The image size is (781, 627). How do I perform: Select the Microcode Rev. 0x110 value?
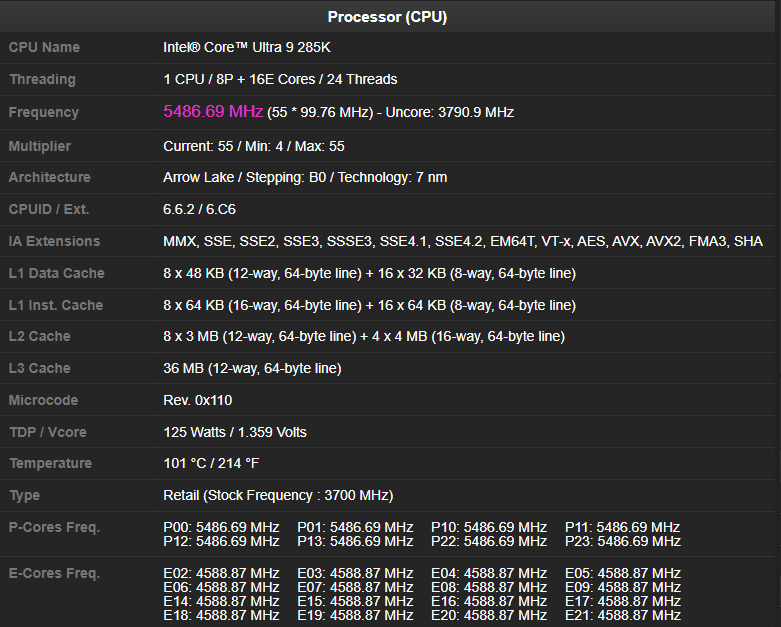(197, 400)
